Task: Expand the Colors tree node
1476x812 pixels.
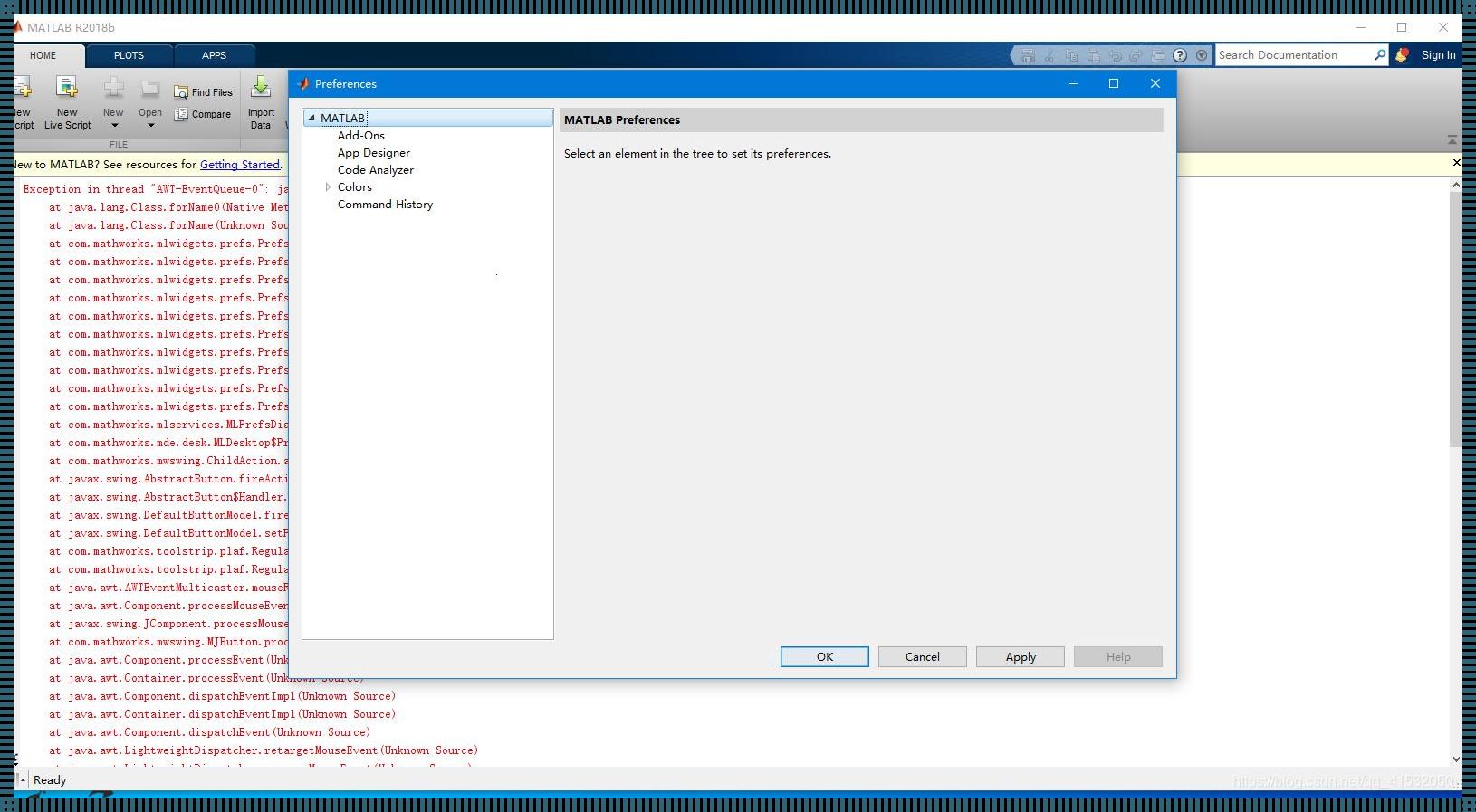Action: click(328, 187)
